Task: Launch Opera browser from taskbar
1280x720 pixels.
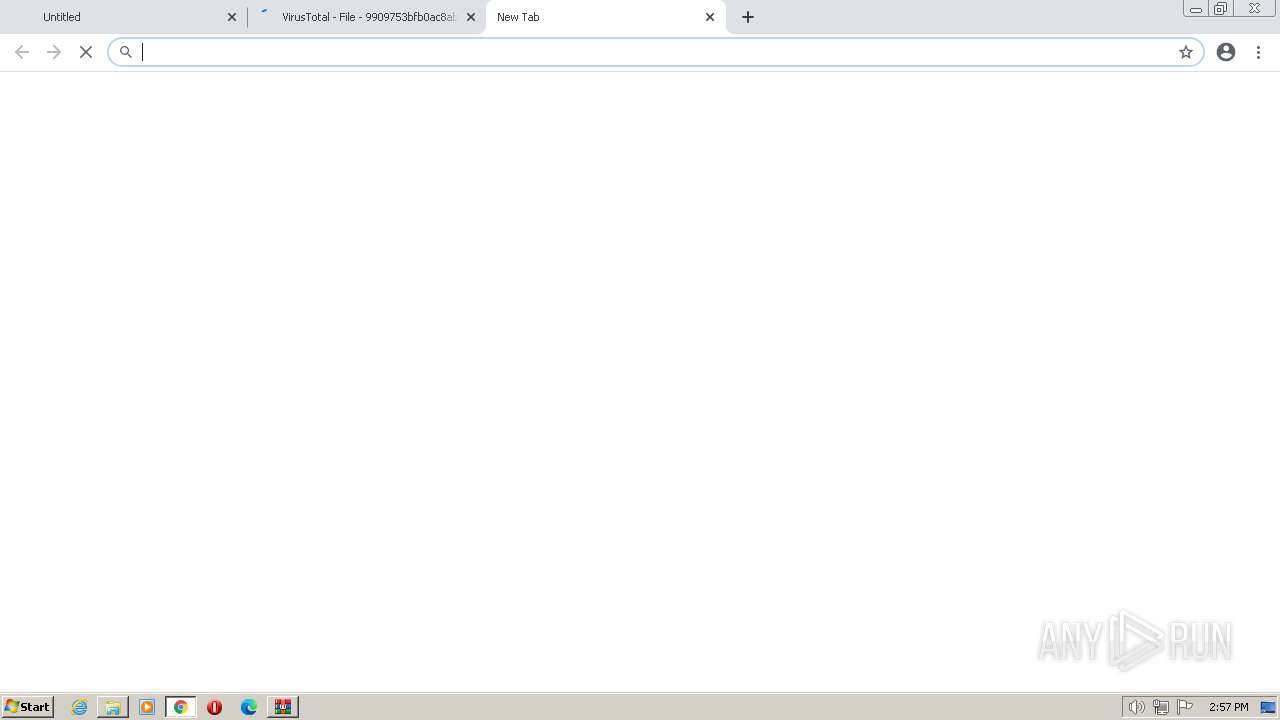Action: (215, 707)
